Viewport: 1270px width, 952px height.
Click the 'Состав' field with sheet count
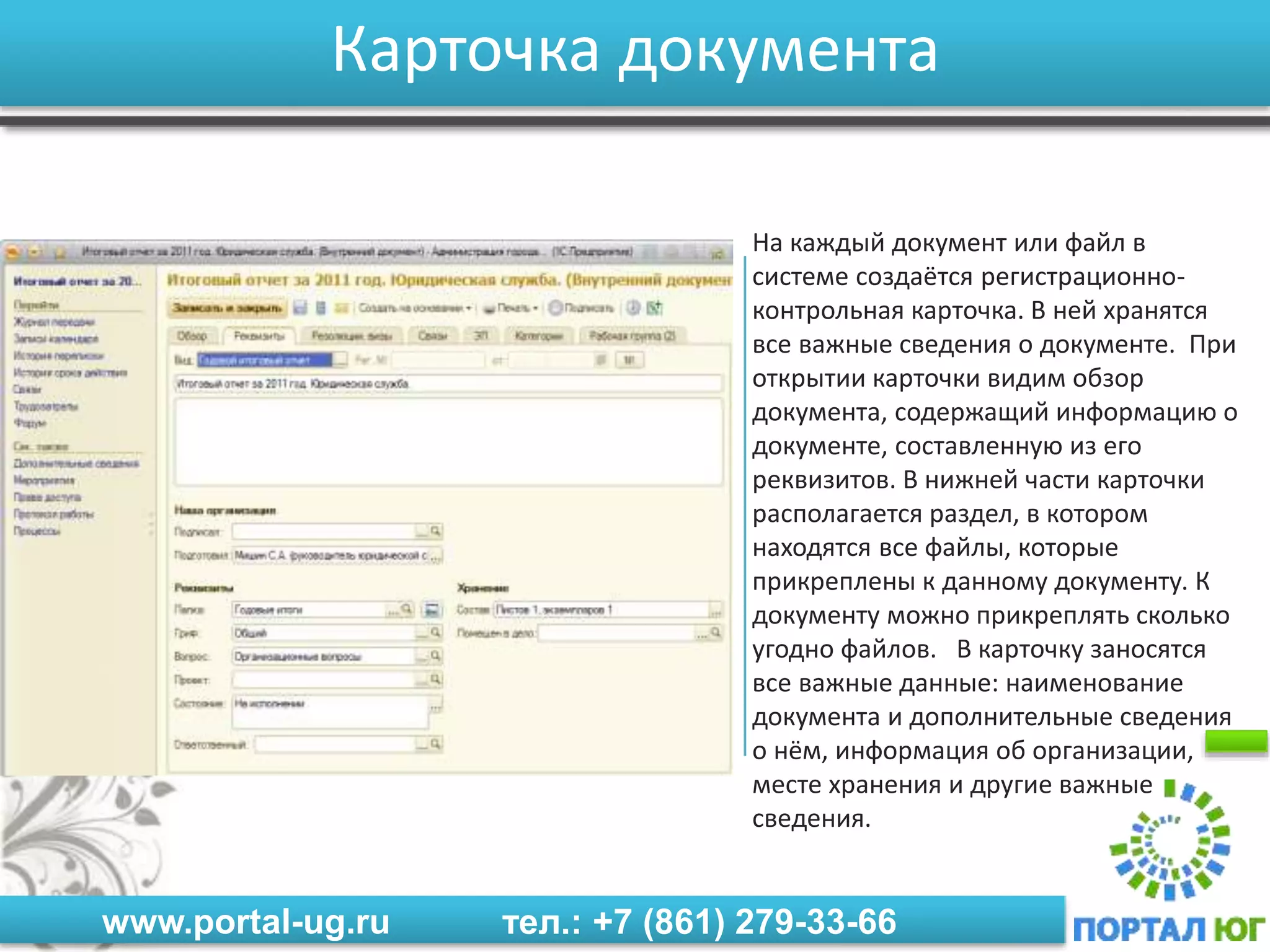click(x=601, y=610)
